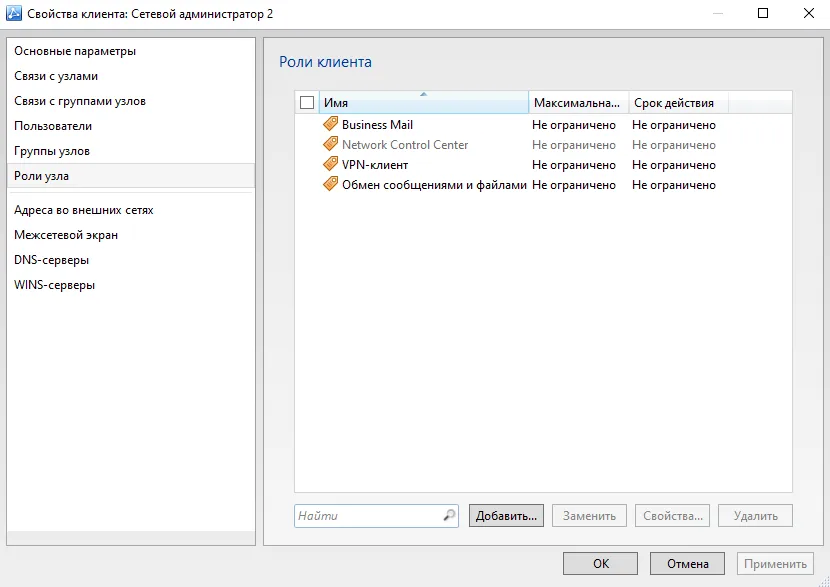Open the DNS-серверы section

131,259
